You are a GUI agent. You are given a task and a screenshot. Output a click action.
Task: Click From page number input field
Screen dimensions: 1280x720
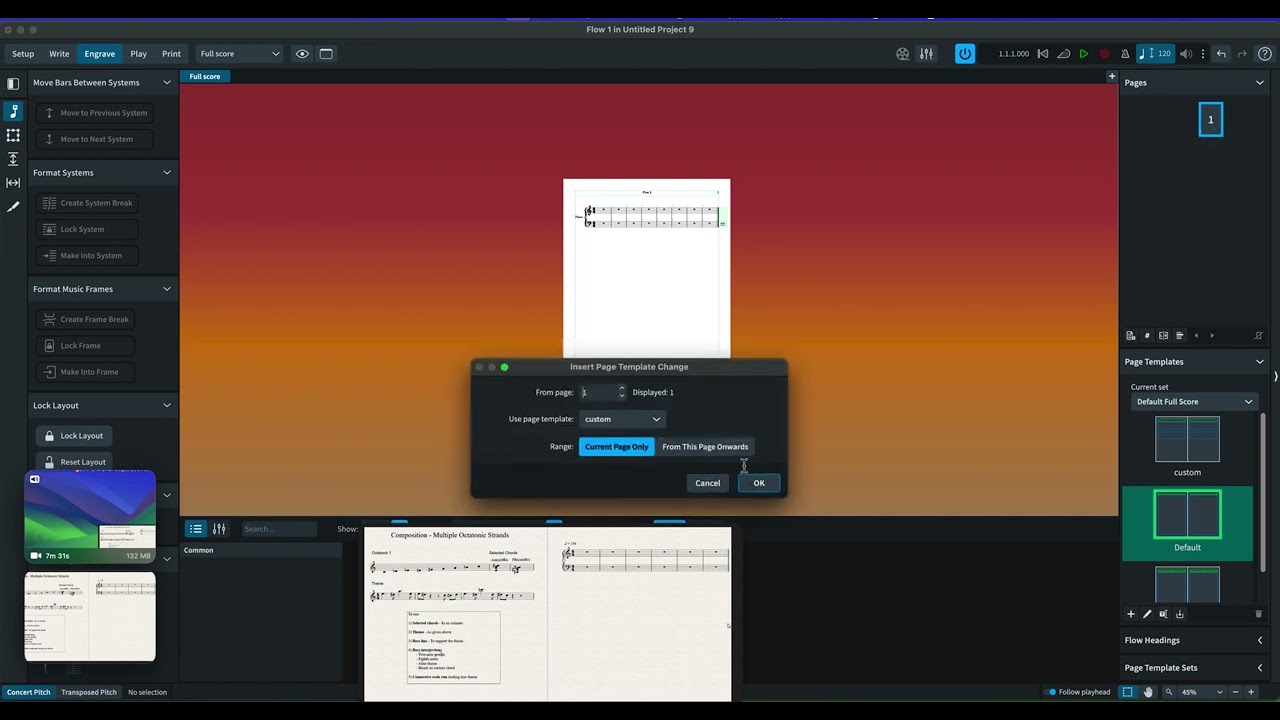pyautogui.click(x=597, y=393)
